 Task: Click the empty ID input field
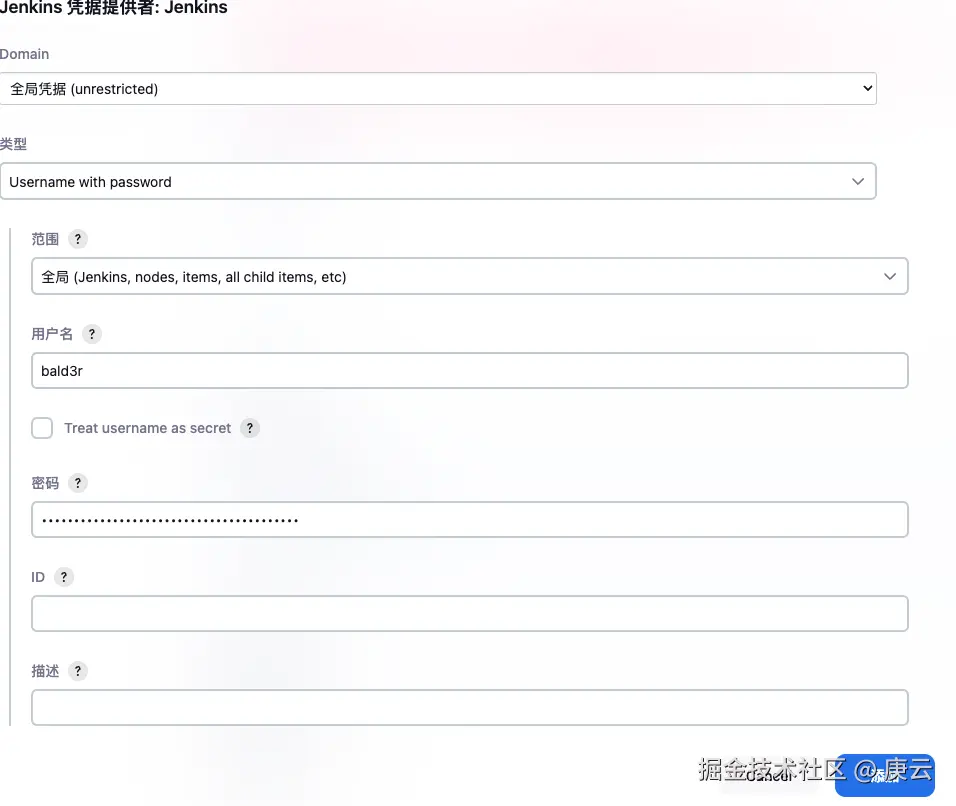pos(469,613)
